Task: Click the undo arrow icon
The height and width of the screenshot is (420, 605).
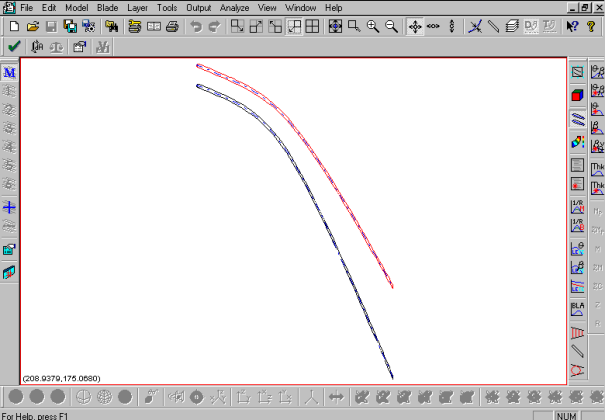Action: coord(196,26)
